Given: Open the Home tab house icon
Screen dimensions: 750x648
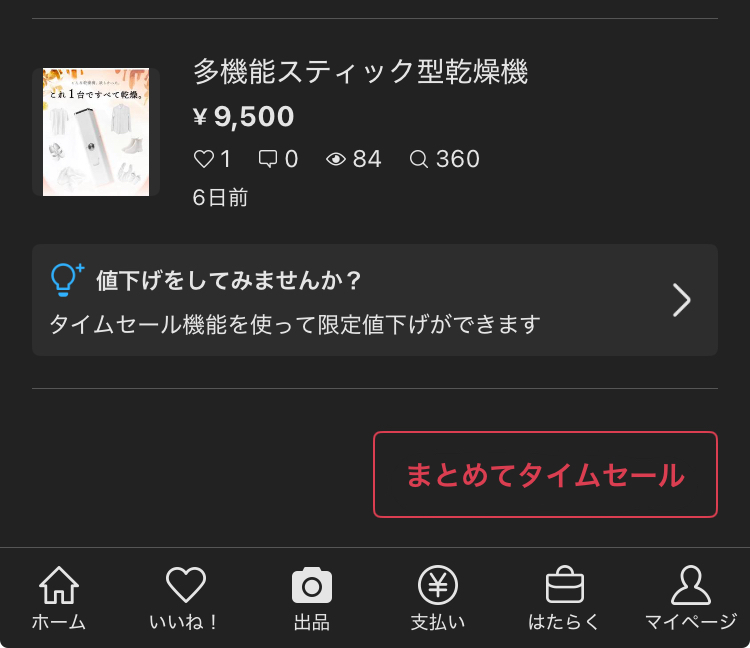Looking at the screenshot, I should point(59,584).
